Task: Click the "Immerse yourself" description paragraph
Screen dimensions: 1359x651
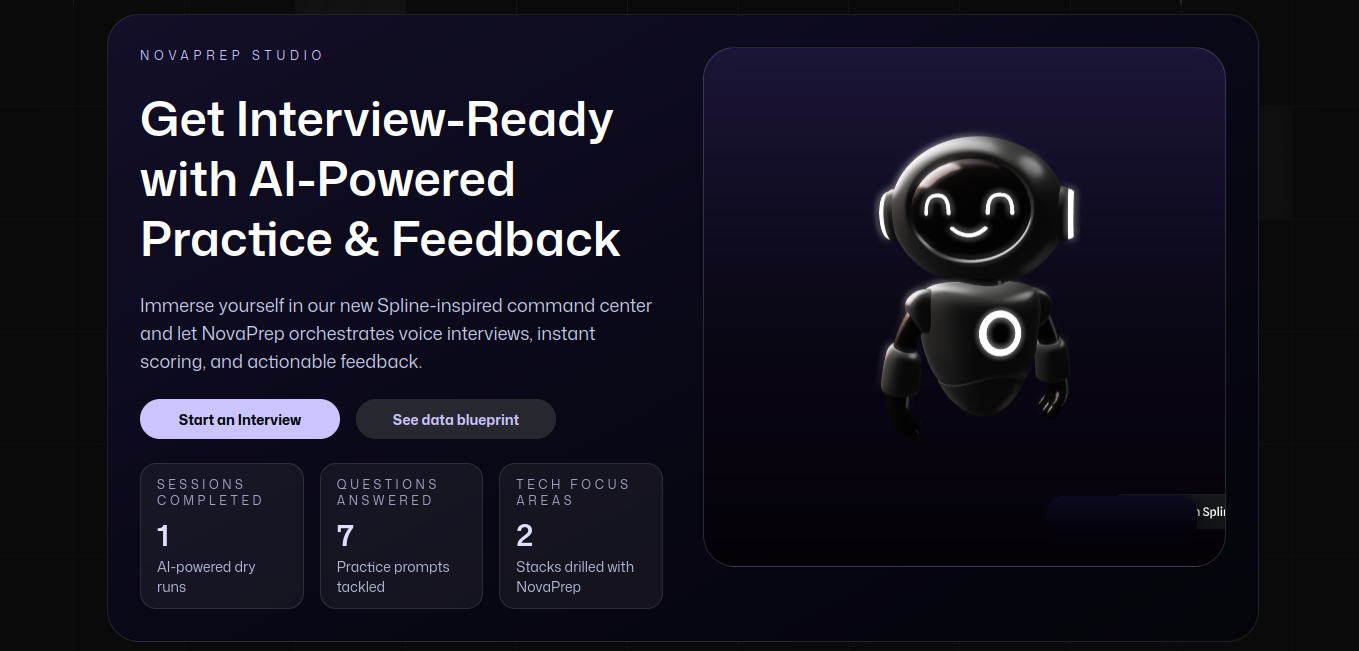Action: pos(396,333)
